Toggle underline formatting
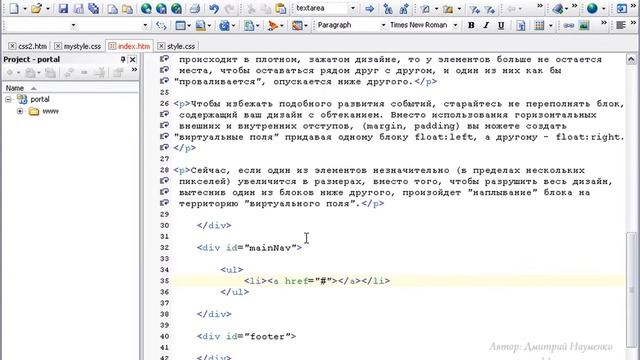 pos(501,25)
